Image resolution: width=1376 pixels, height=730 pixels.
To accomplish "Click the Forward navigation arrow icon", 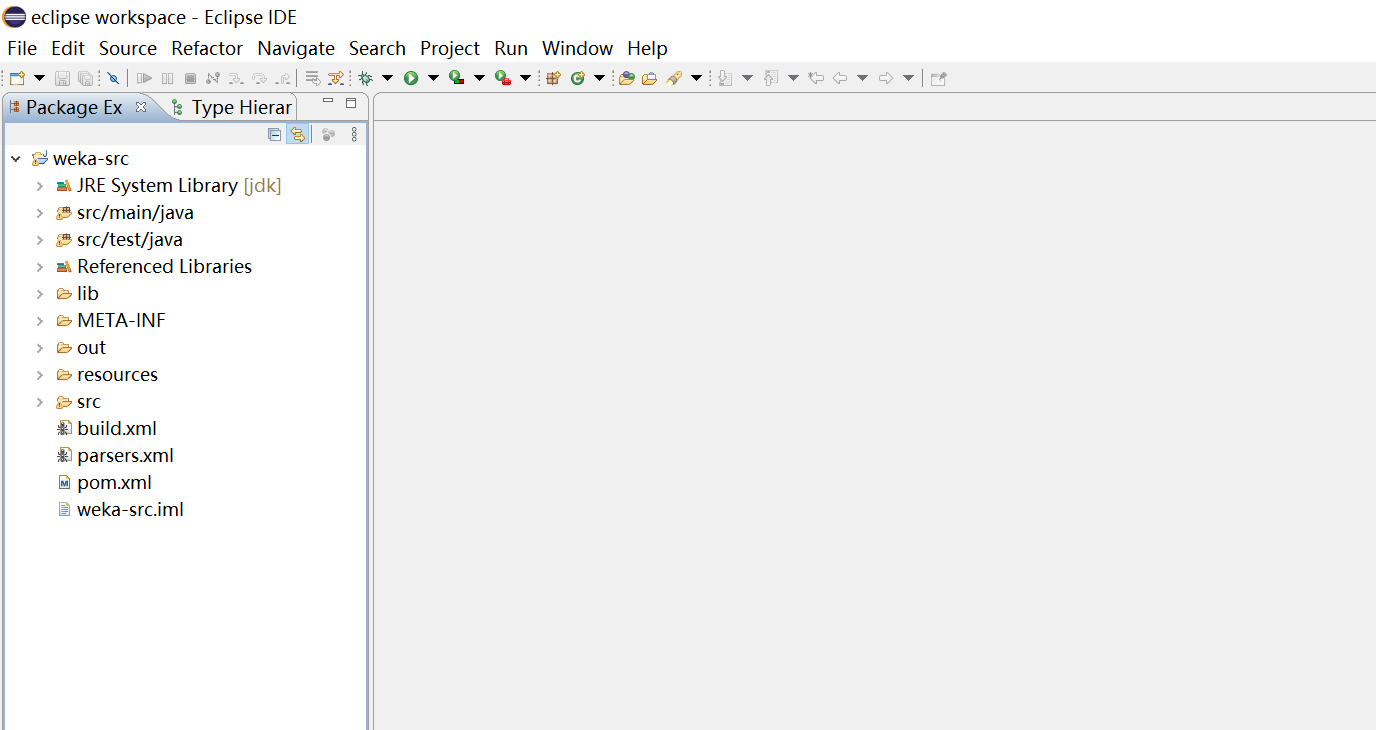I will tap(886, 78).
